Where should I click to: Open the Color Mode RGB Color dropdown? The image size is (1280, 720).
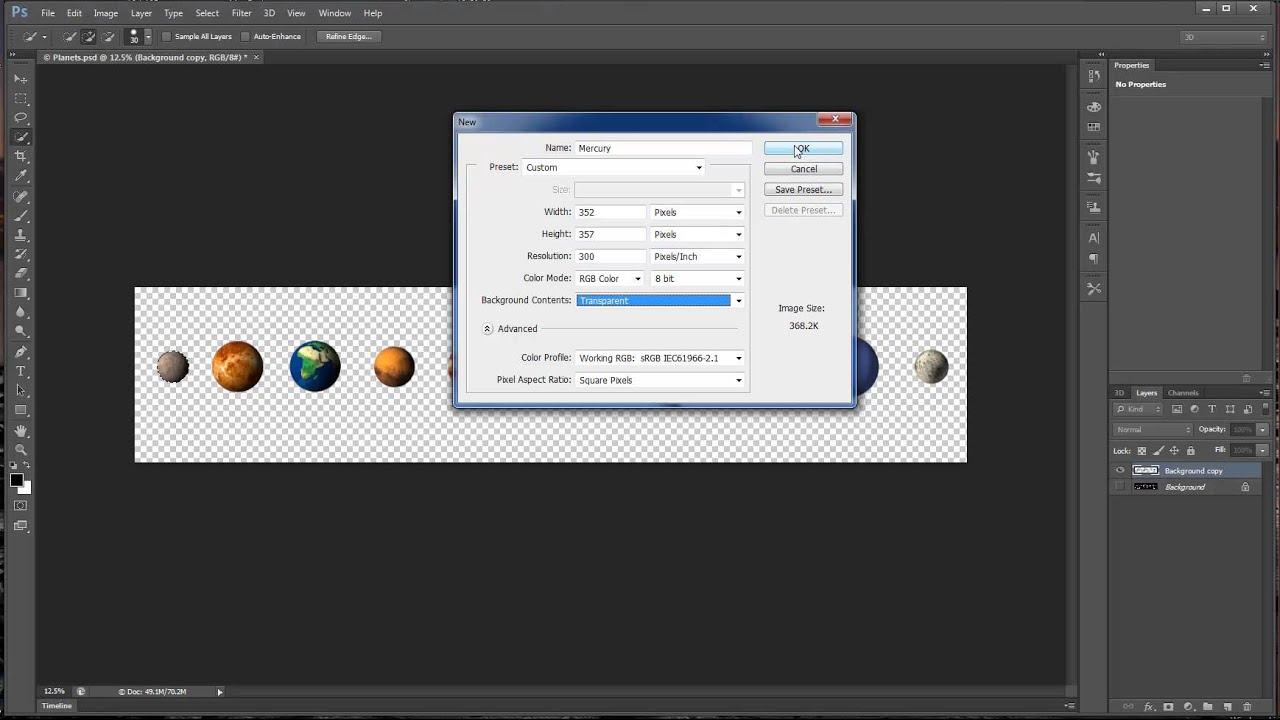(x=610, y=279)
